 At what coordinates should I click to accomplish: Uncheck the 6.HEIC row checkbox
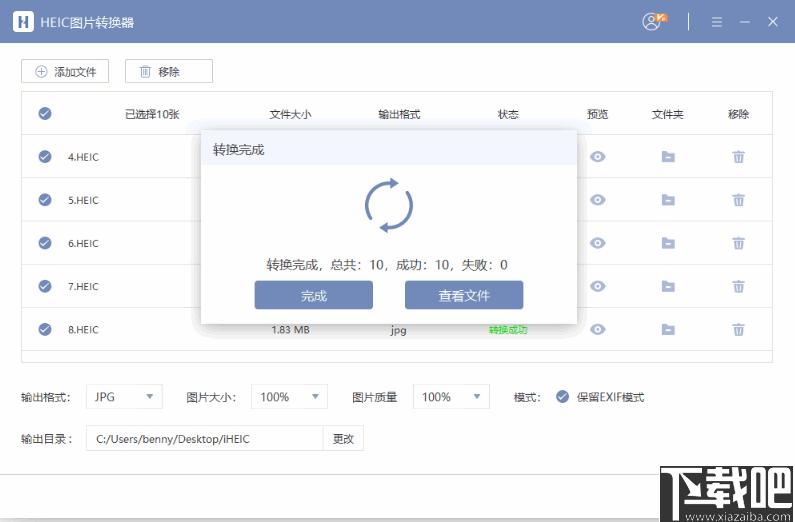point(45,243)
